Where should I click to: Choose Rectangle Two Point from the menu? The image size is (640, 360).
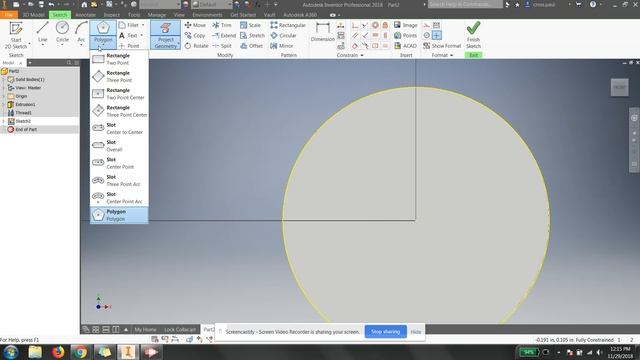(119, 59)
